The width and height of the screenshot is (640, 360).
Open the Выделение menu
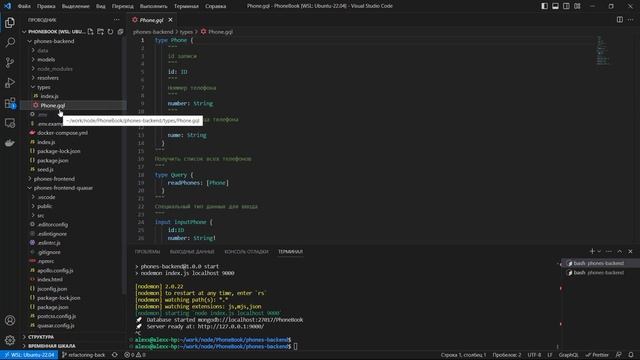point(76,6)
